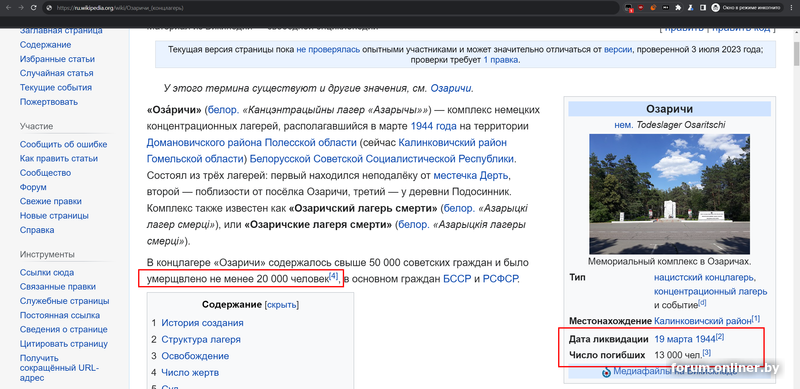Open the Extensions puzzle-piece menu
This screenshot has width=800, height=389.
(x=678, y=8)
